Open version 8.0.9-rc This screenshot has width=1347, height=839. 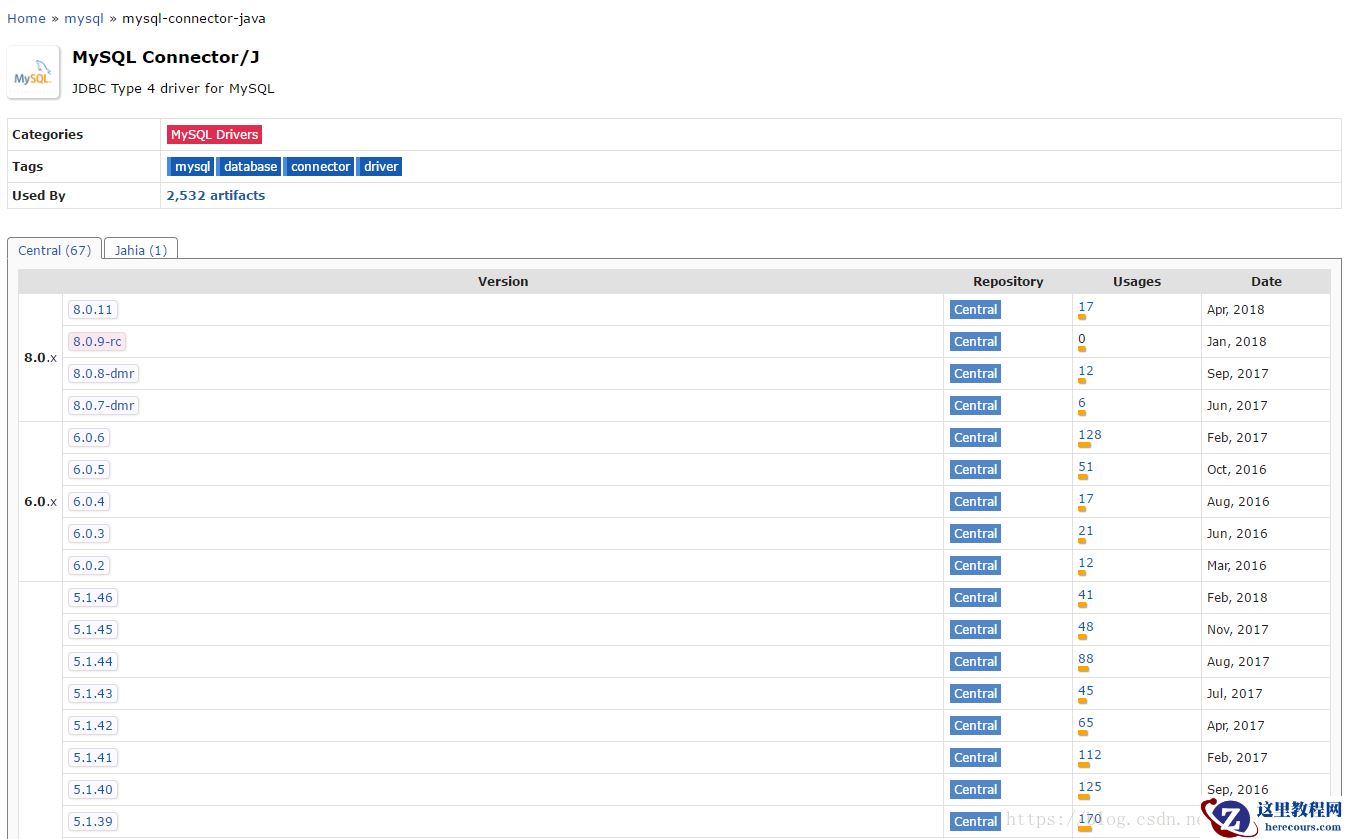(x=97, y=341)
